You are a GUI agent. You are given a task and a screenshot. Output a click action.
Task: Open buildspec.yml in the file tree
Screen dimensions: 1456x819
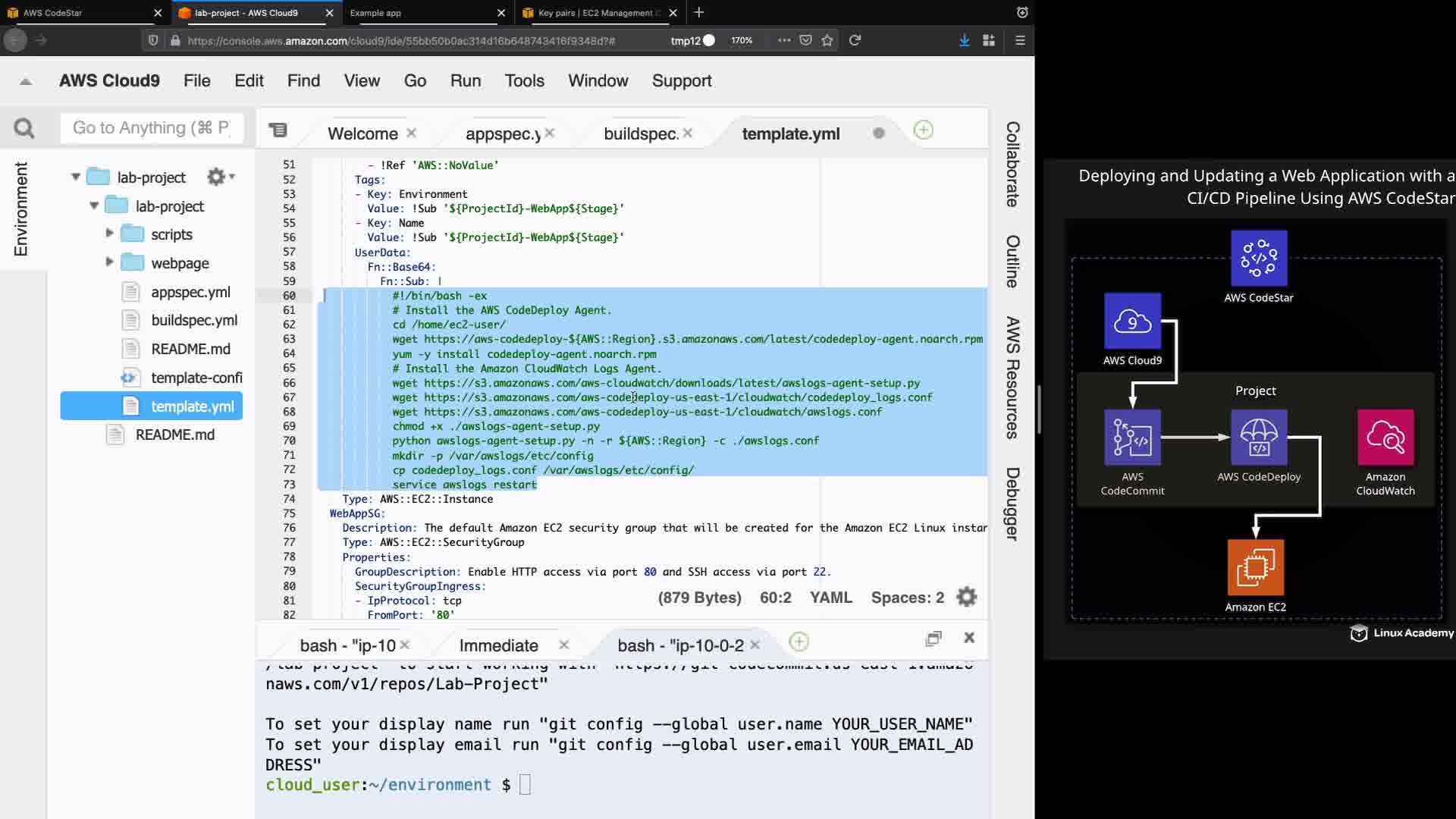(194, 320)
